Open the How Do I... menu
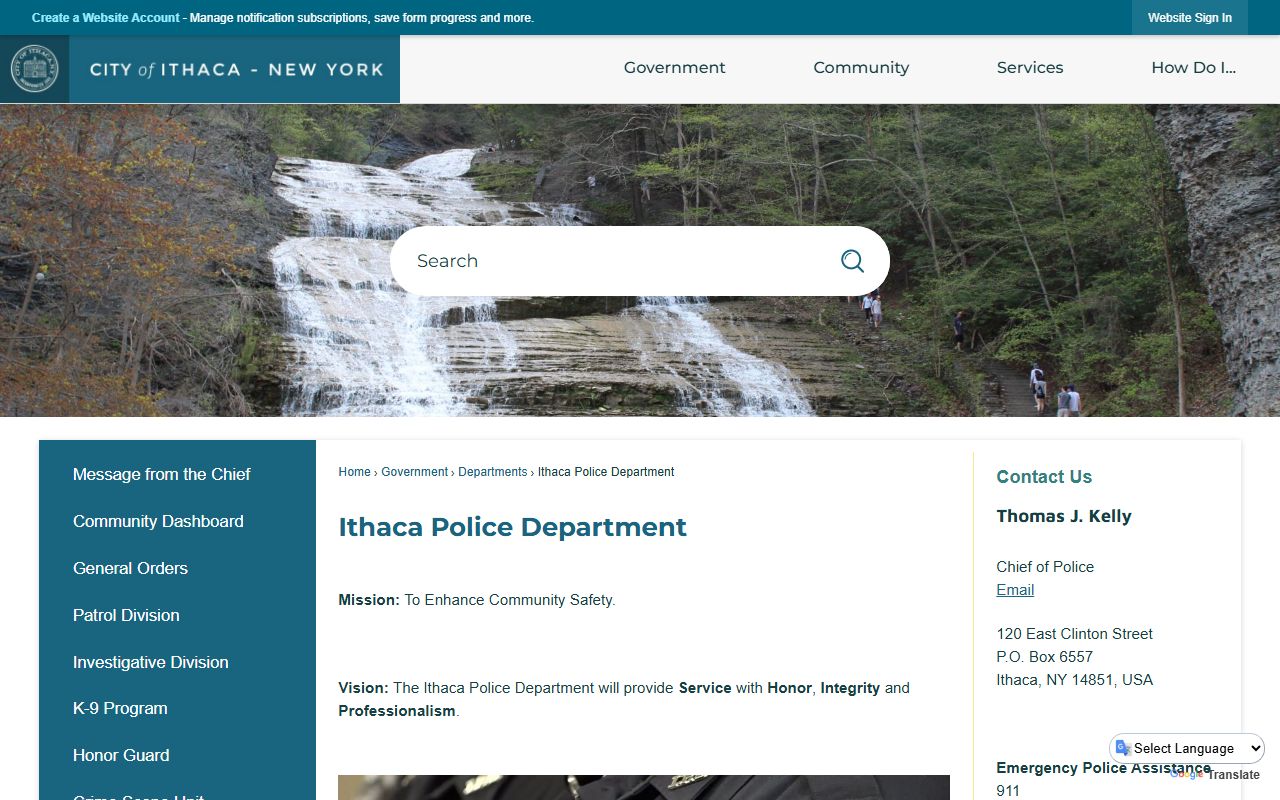Viewport: 1280px width, 800px height. [1193, 68]
